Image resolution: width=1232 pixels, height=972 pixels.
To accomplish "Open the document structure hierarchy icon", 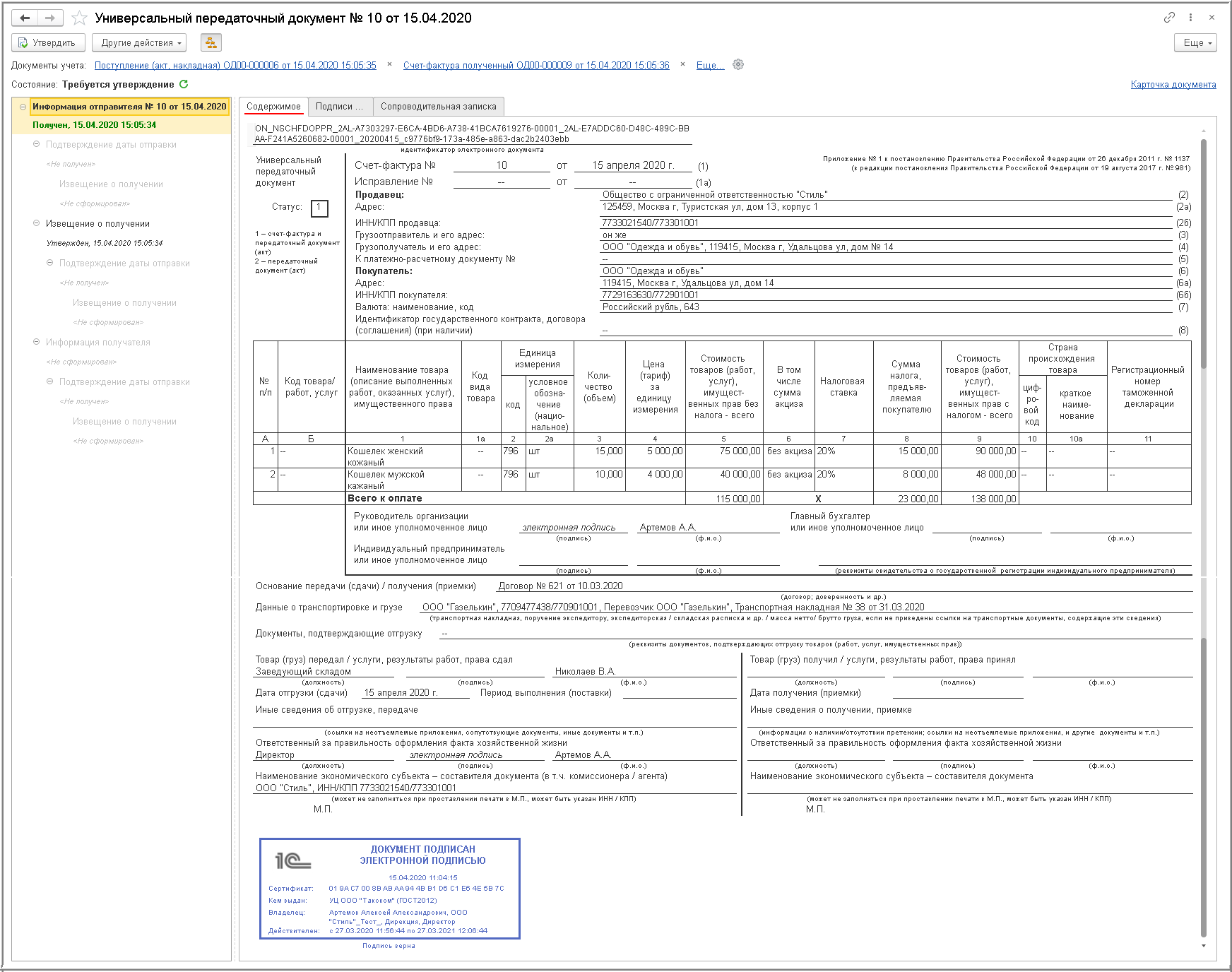I will [x=211, y=43].
